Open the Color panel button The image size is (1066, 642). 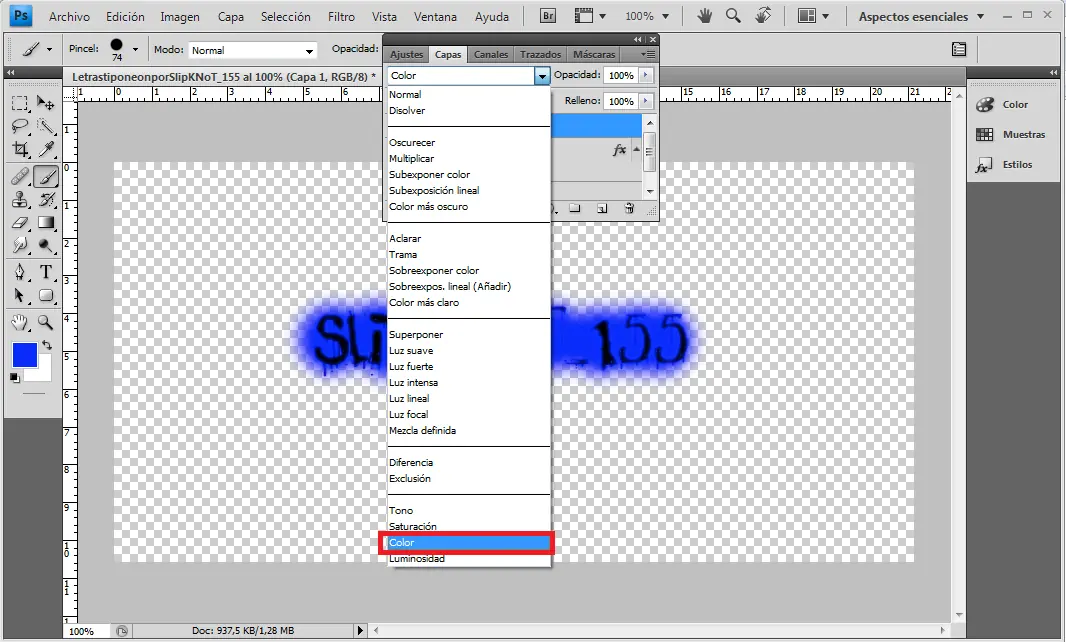(1002, 105)
